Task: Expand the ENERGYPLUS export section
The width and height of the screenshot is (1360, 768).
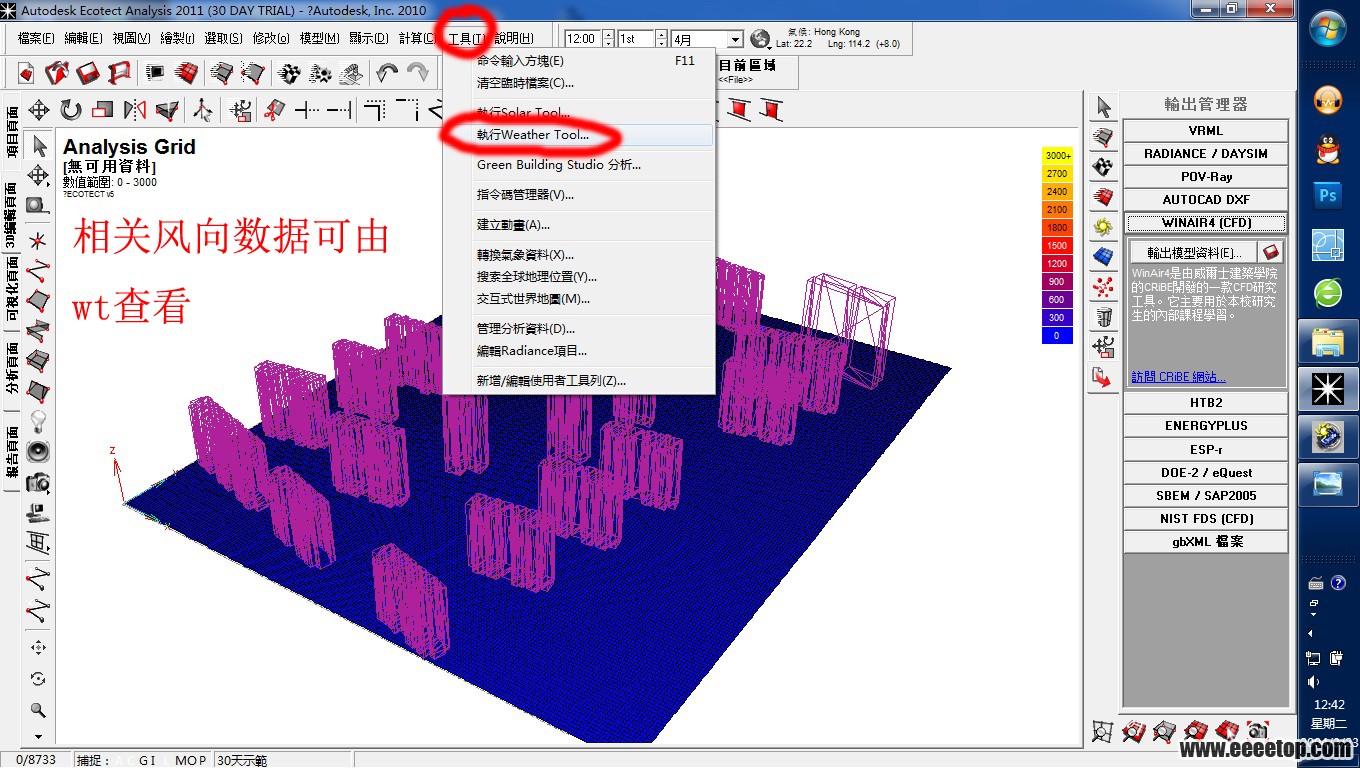Action: [1205, 426]
